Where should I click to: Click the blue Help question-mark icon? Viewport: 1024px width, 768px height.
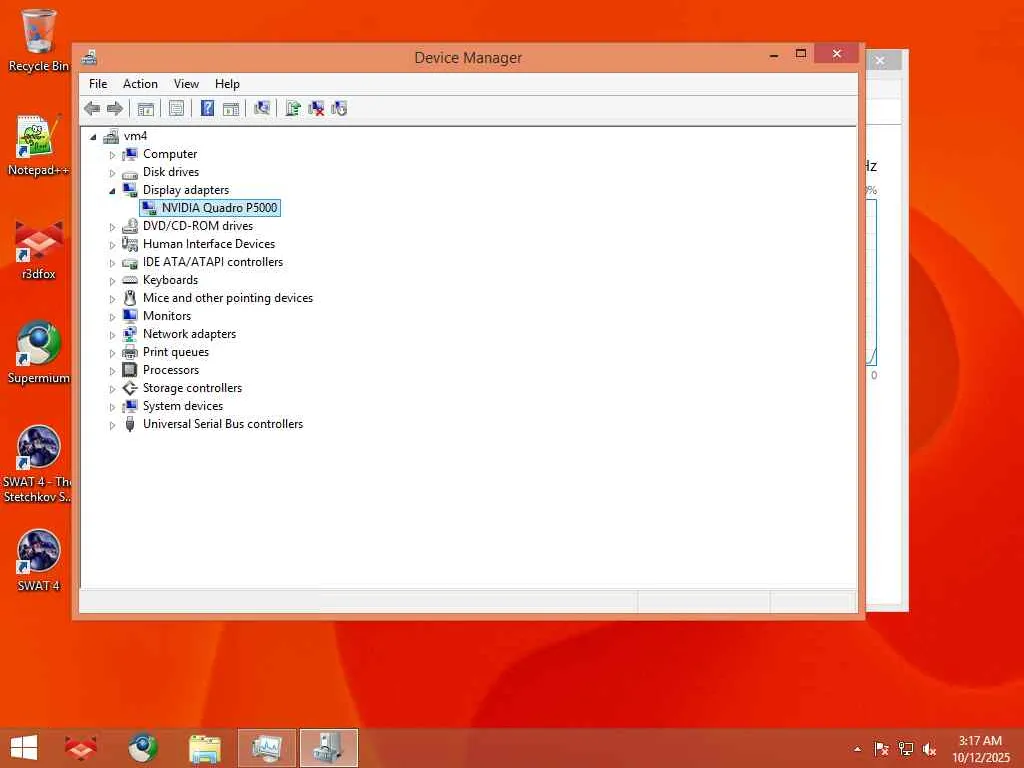pyautogui.click(x=207, y=108)
